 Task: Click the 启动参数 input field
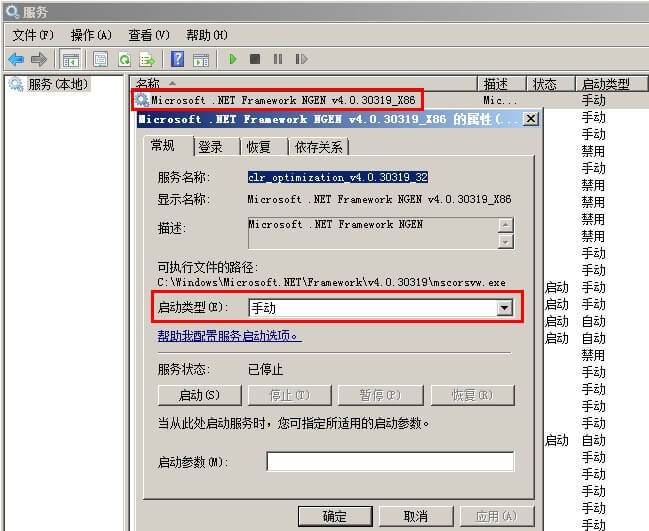click(390, 462)
